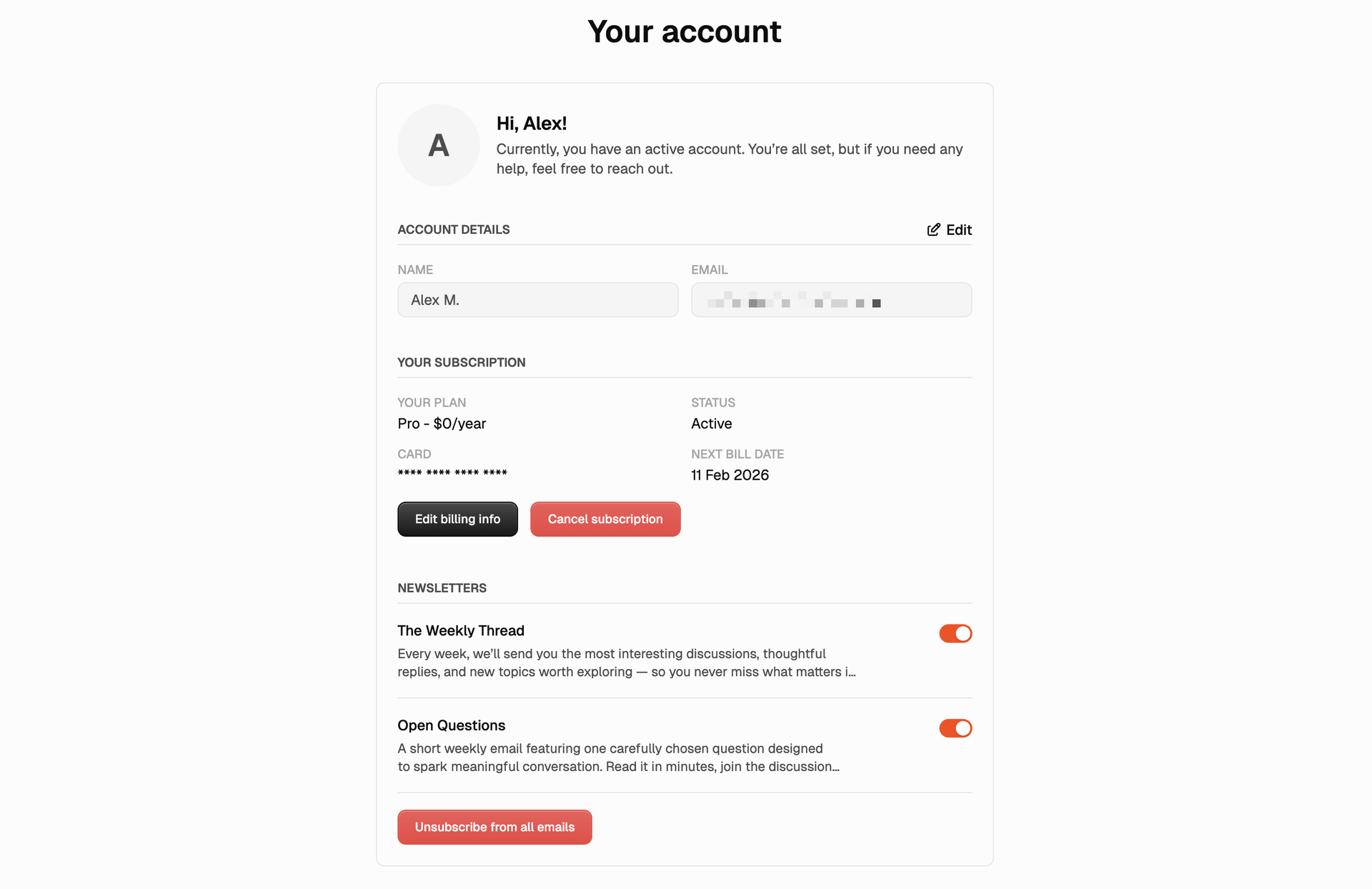This screenshot has height=889, width=1372.
Task: Click the pencil edit icon beside Edit
Action: (x=933, y=229)
